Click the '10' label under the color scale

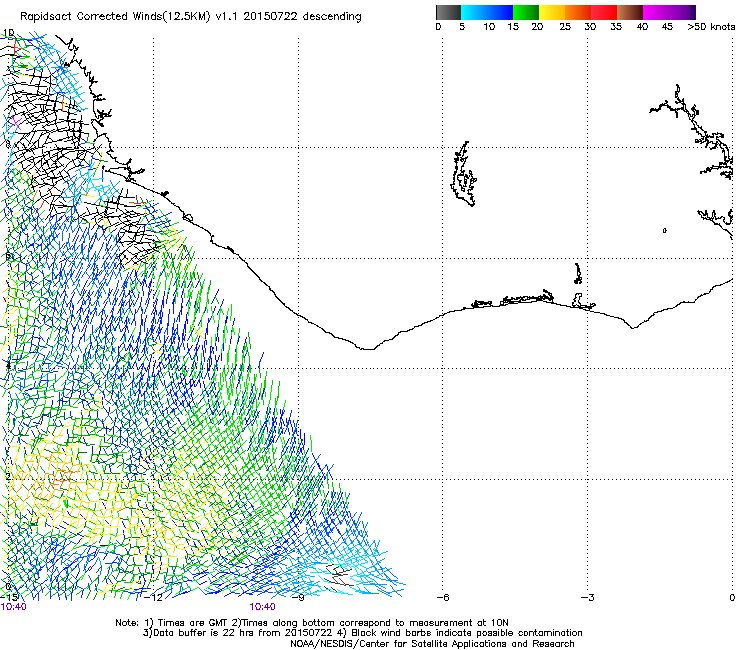489,27
